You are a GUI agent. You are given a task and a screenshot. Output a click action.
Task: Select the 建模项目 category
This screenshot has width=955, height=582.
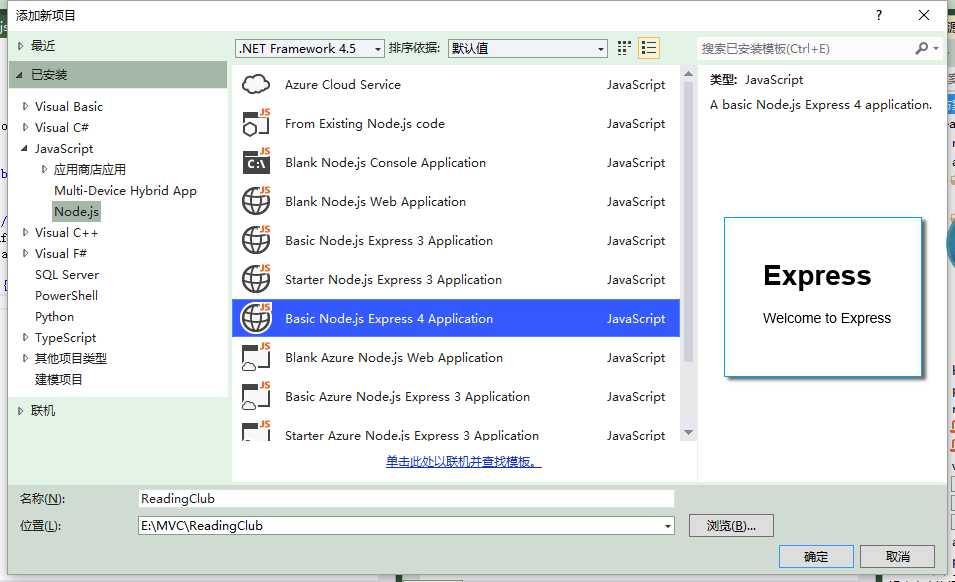[58, 379]
